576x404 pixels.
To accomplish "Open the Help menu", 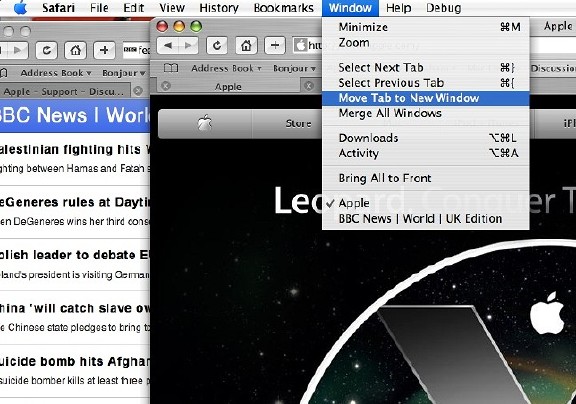I will coord(399,8).
